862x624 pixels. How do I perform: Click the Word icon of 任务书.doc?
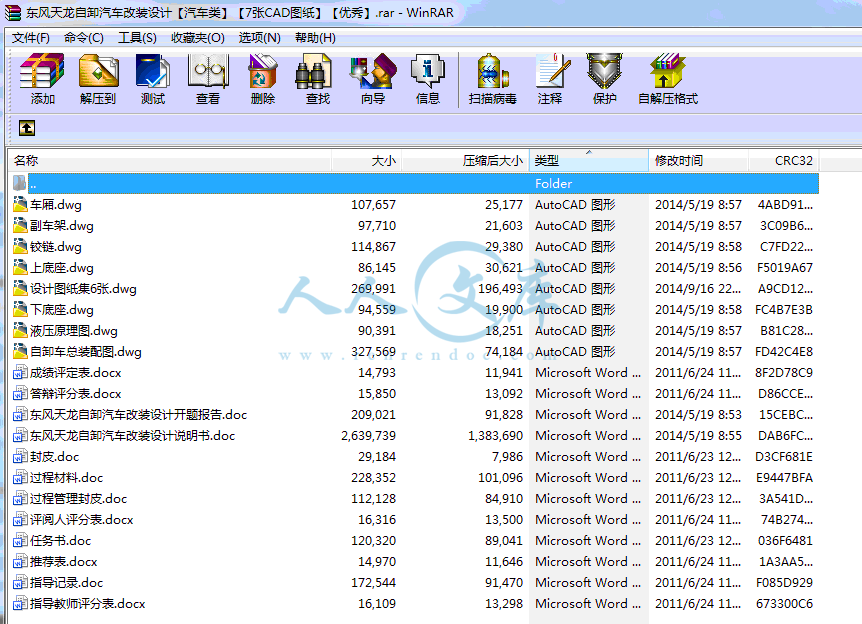[x=20, y=540]
